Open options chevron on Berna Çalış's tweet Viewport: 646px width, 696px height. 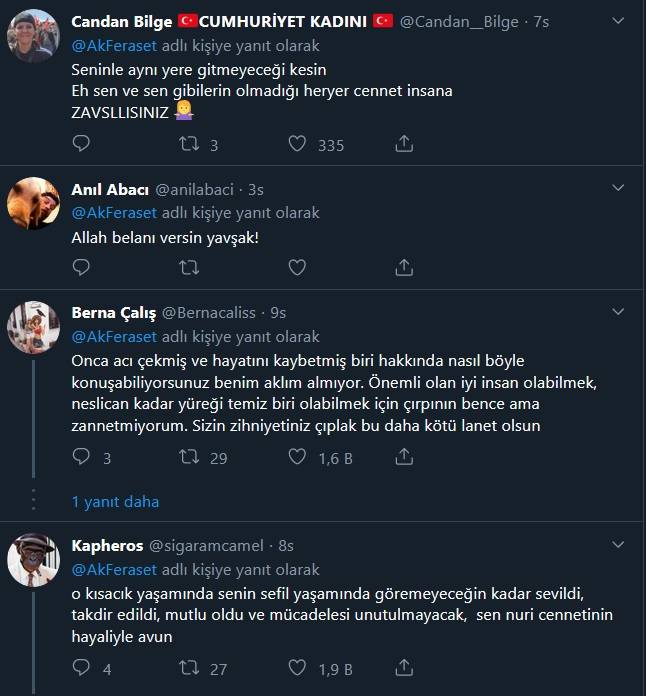pyautogui.click(x=618, y=312)
